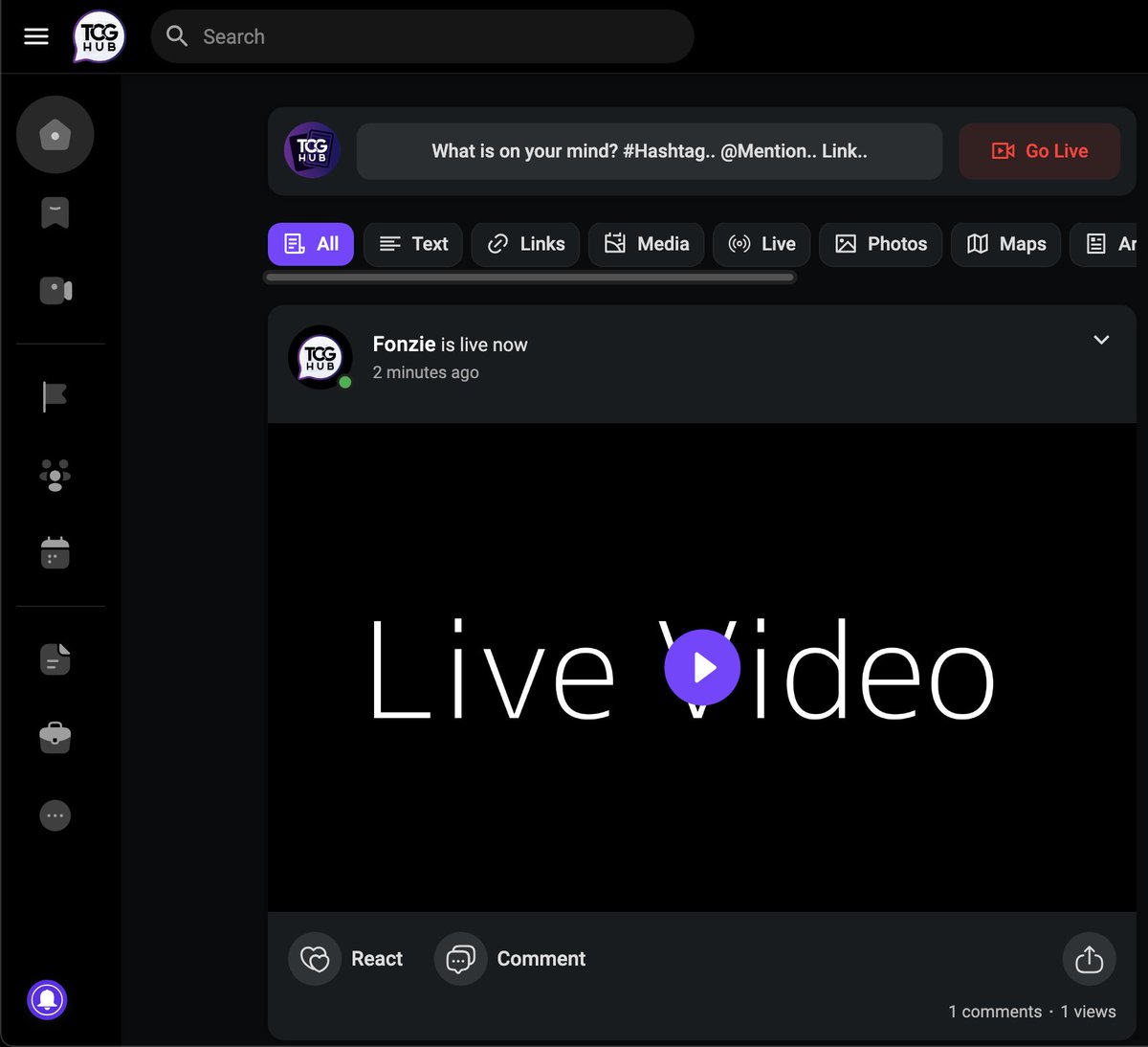Image resolution: width=1148 pixels, height=1047 pixels.
Task: Open the Pages flag icon in sidebar
Action: tap(55, 396)
